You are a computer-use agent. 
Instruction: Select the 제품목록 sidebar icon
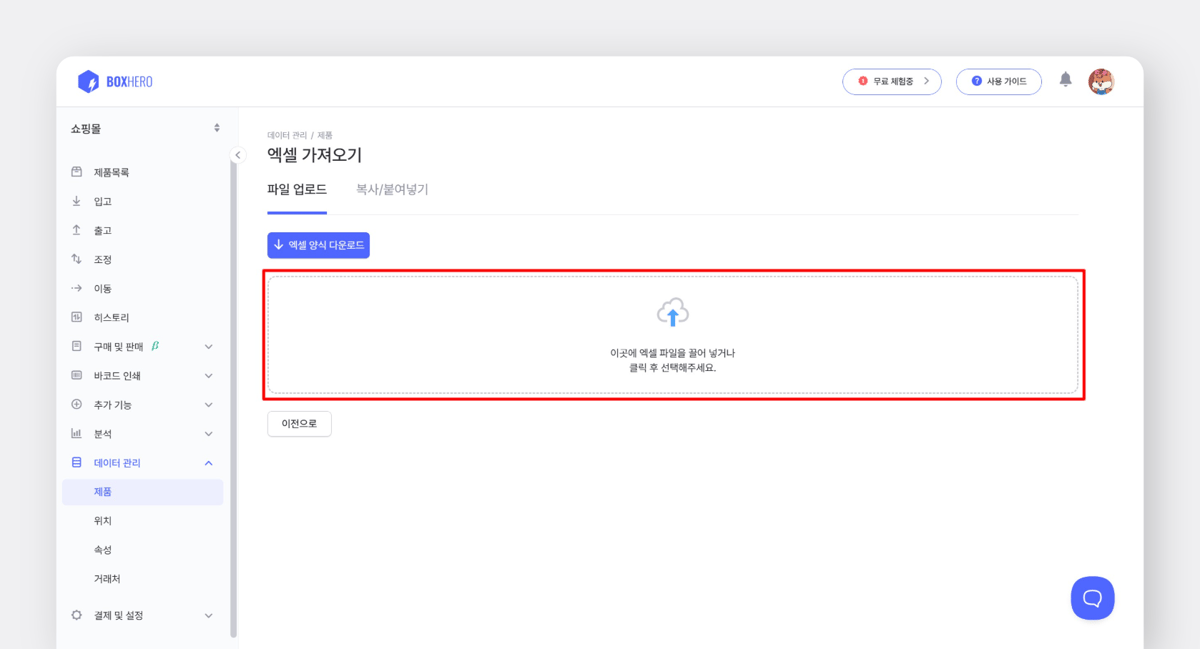point(76,171)
